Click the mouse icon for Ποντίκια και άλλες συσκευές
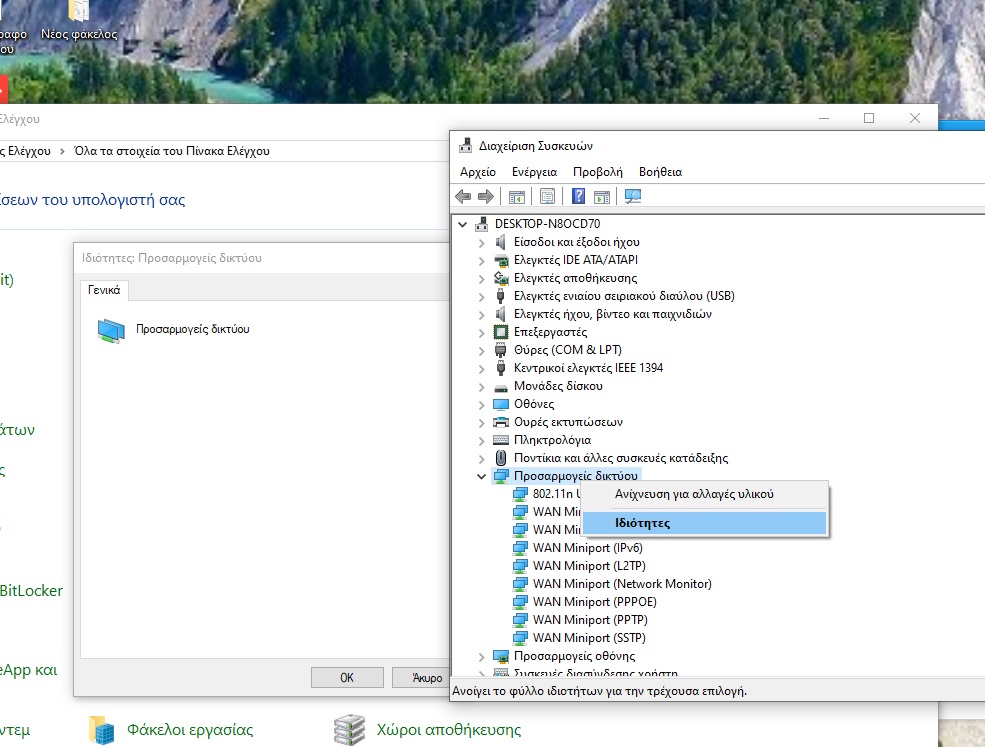Viewport: 985px width, 747px height. pyautogui.click(x=501, y=458)
